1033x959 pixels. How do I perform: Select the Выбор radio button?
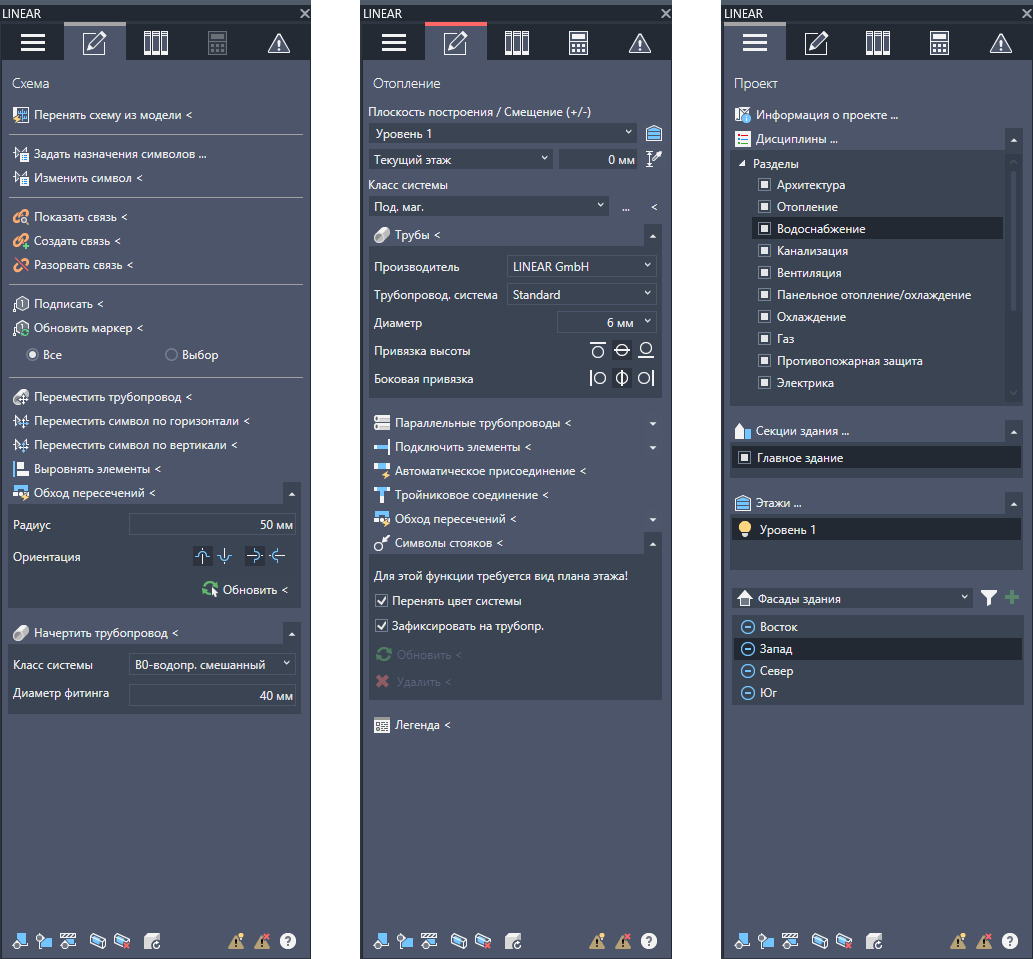click(x=171, y=355)
